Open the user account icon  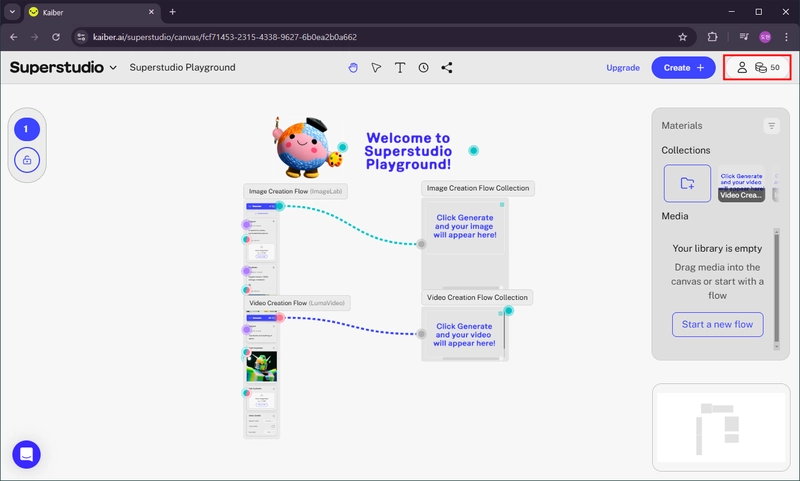tap(742, 67)
